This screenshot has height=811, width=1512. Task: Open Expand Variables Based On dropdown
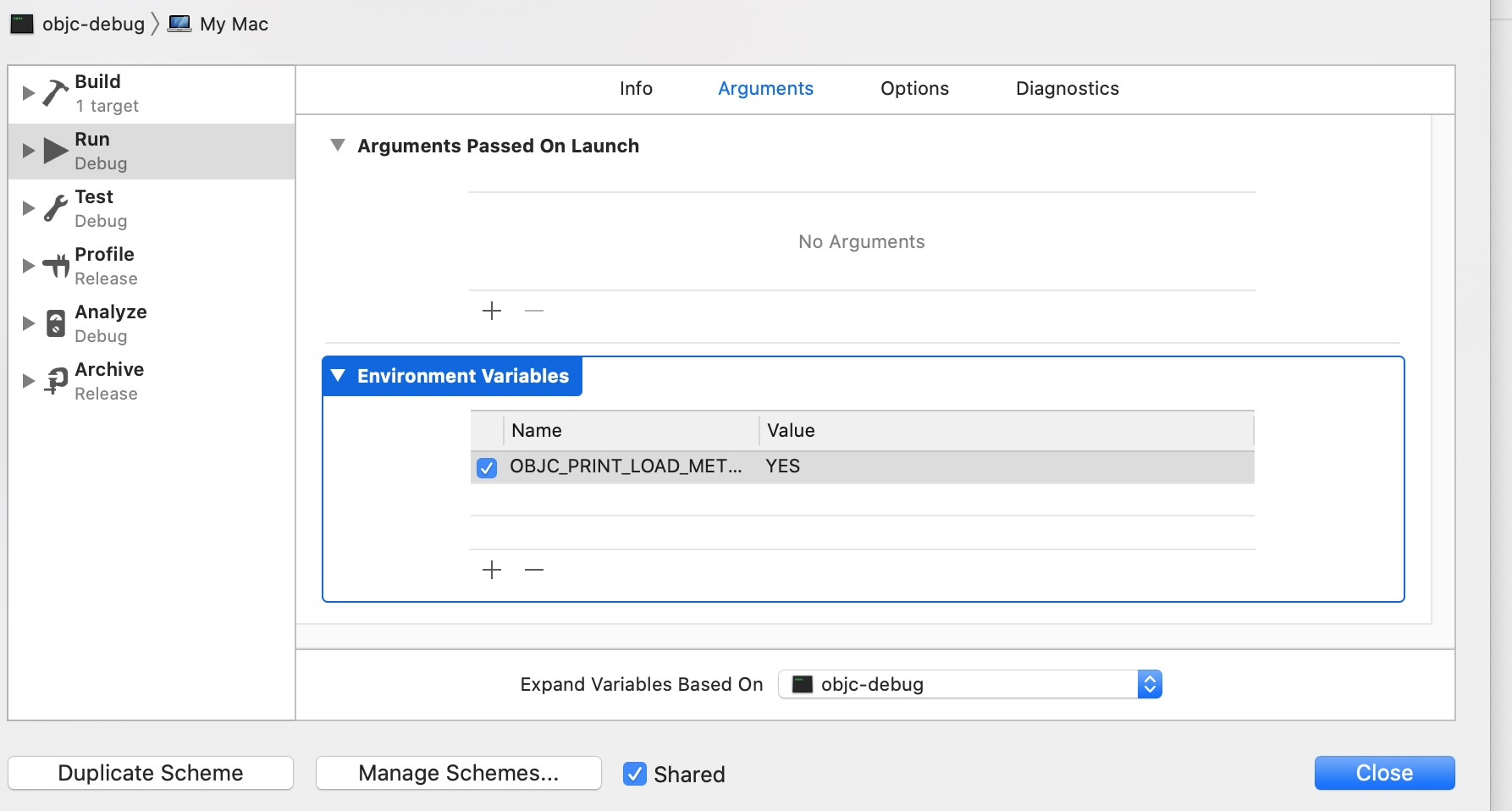969,684
